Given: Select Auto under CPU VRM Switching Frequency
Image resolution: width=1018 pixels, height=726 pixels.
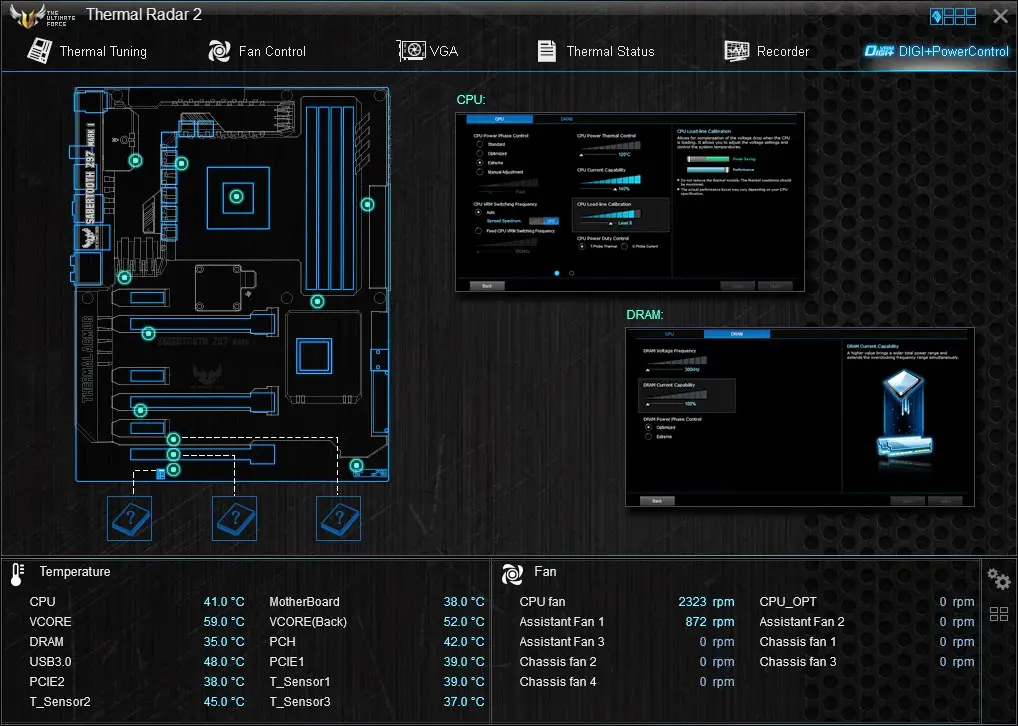Looking at the screenshot, I should (x=479, y=212).
